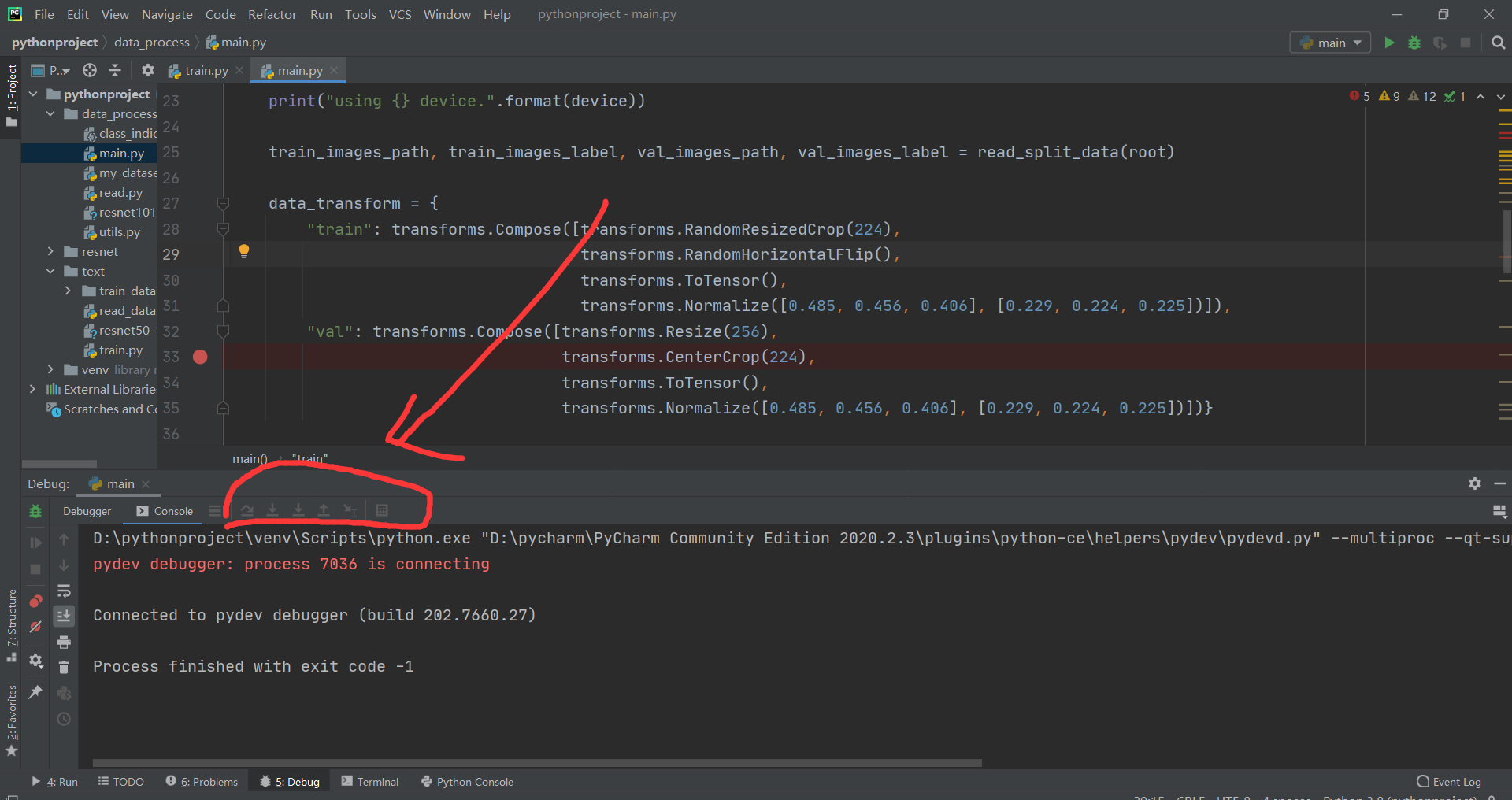Open main run configuration dropdown
The width and height of the screenshot is (1512, 800).
[1330, 43]
